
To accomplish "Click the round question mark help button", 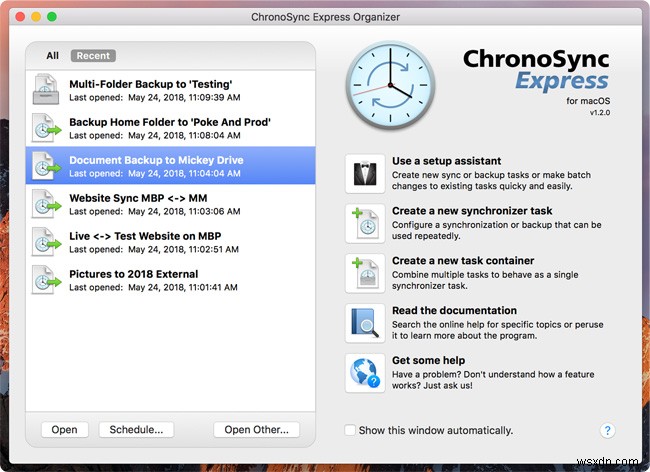I will [607, 431].
